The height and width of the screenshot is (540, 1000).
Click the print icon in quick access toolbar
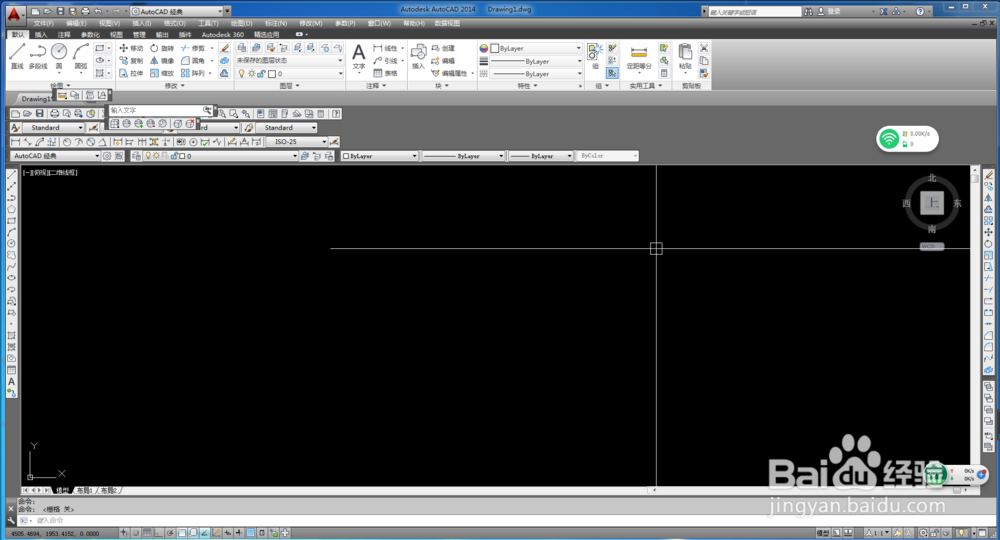click(x=85, y=11)
